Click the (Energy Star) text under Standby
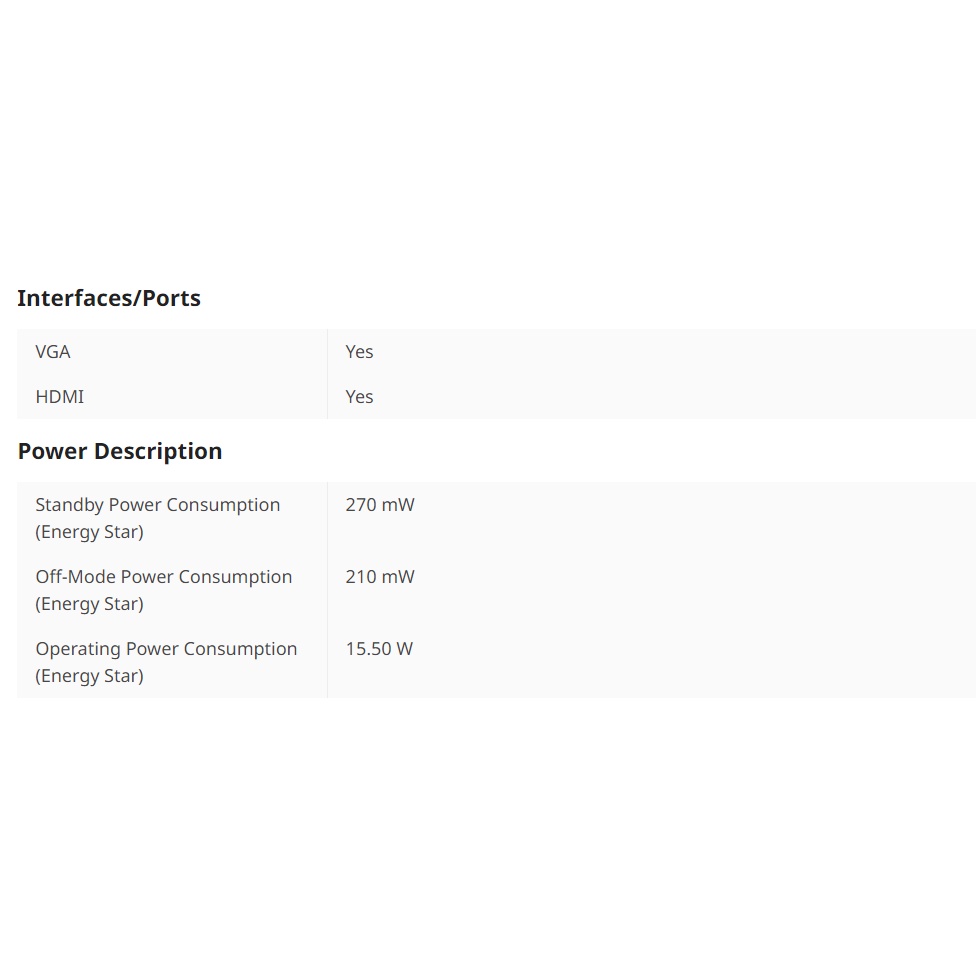976x976 pixels. point(90,532)
